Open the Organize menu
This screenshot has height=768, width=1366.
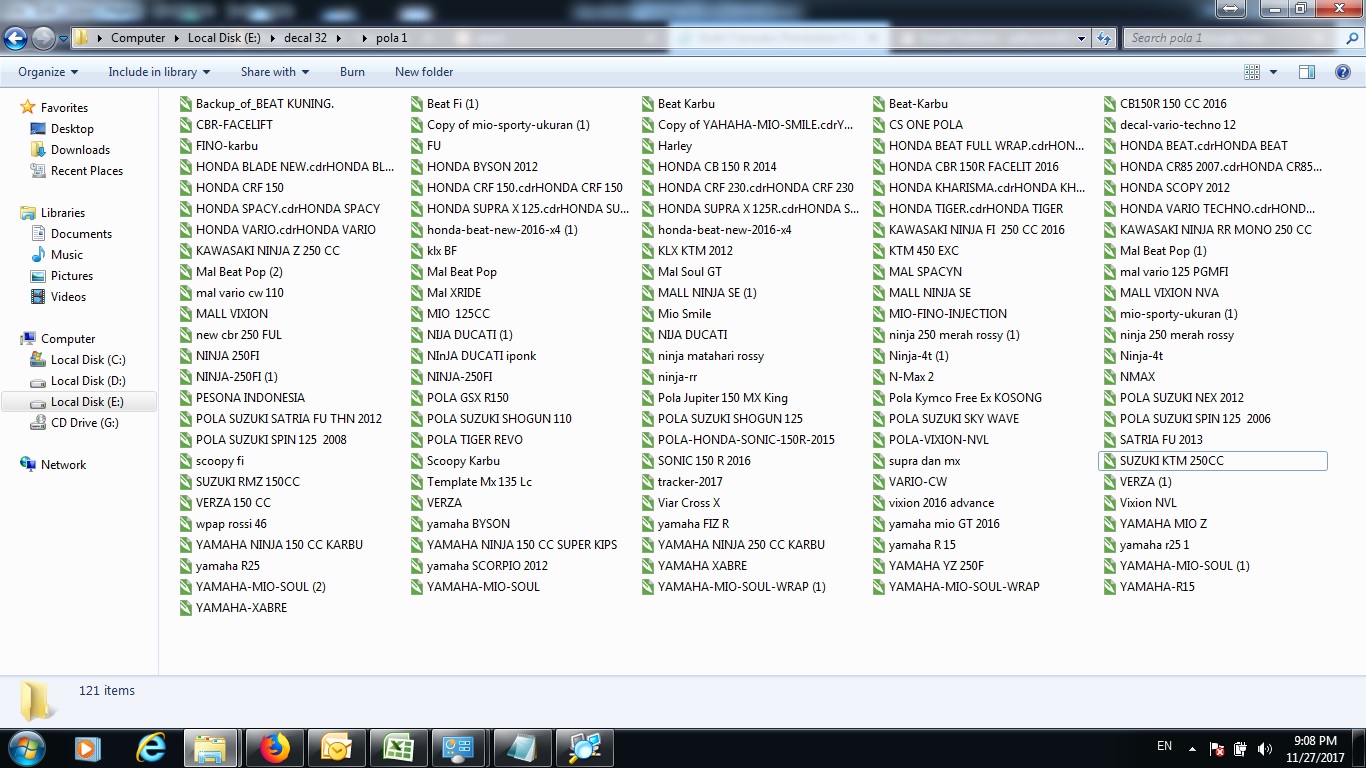(x=48, y=72)
